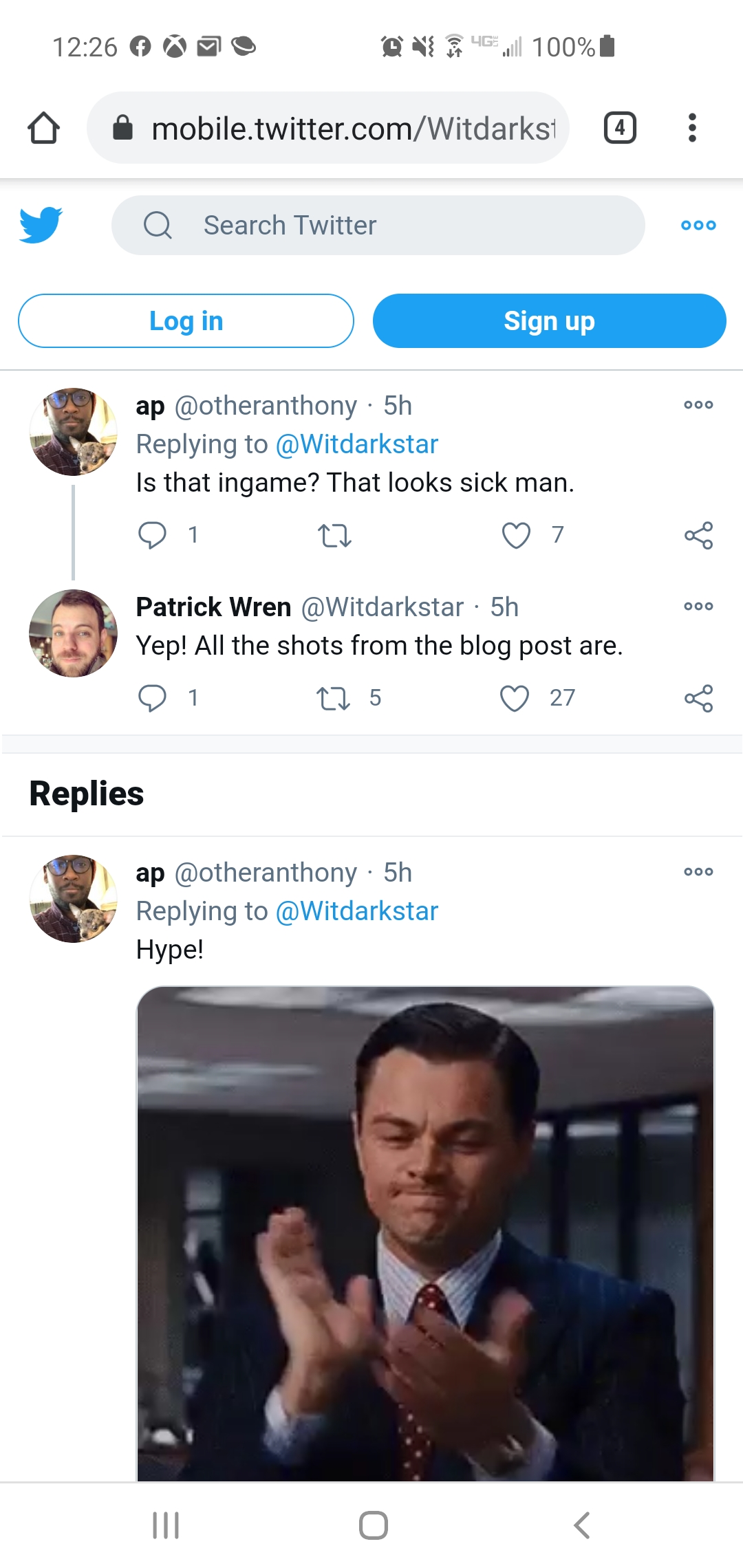Open more options on ap's Hype! tweet

tap(698, 872)
